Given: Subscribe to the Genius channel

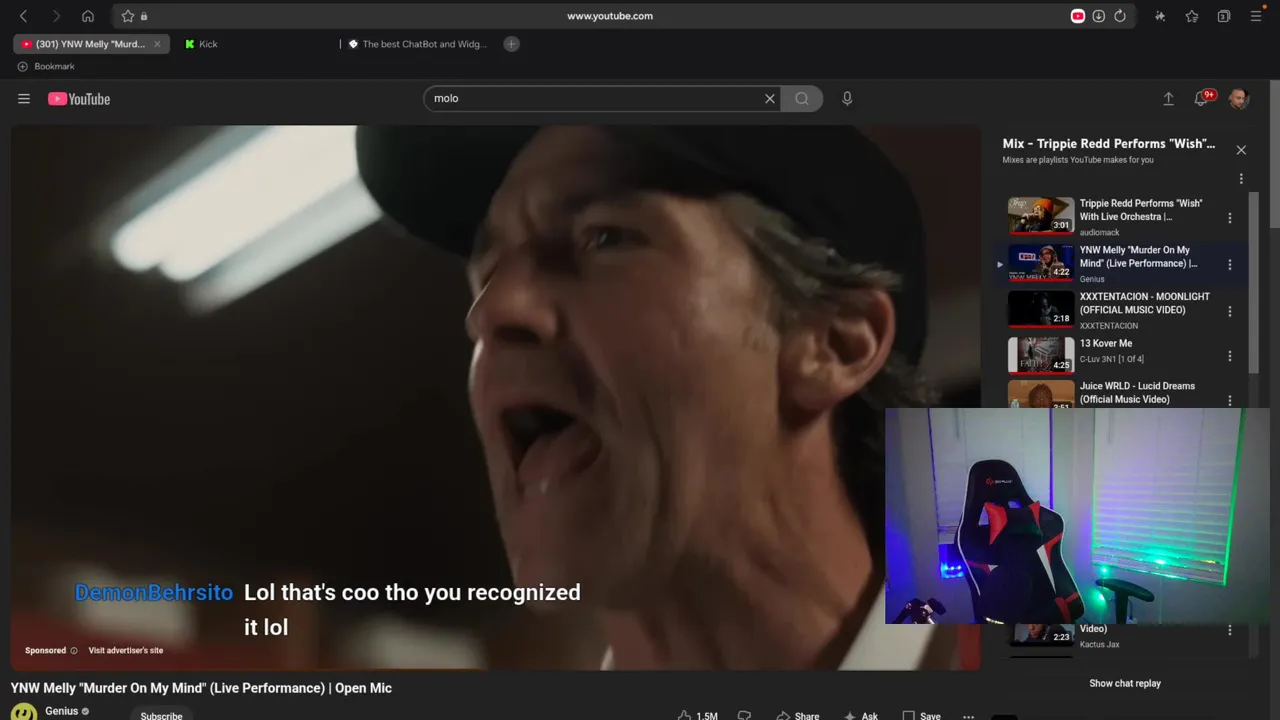Looking at the screenshot, I should [x=161, y=715].
